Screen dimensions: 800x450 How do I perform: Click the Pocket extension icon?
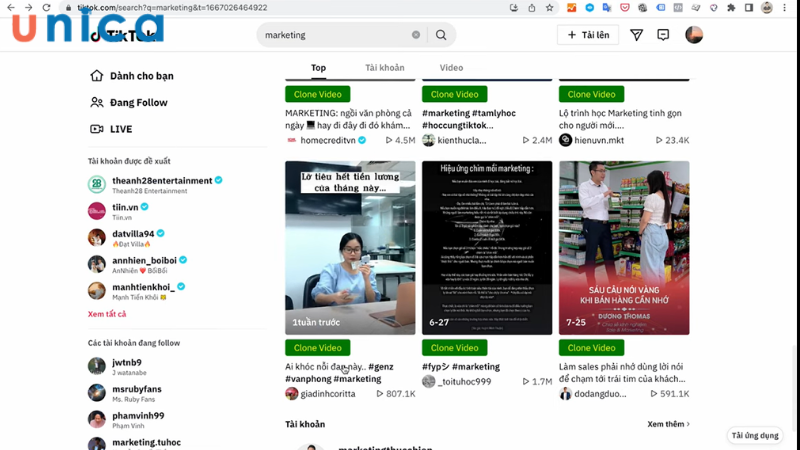[624, 8]
